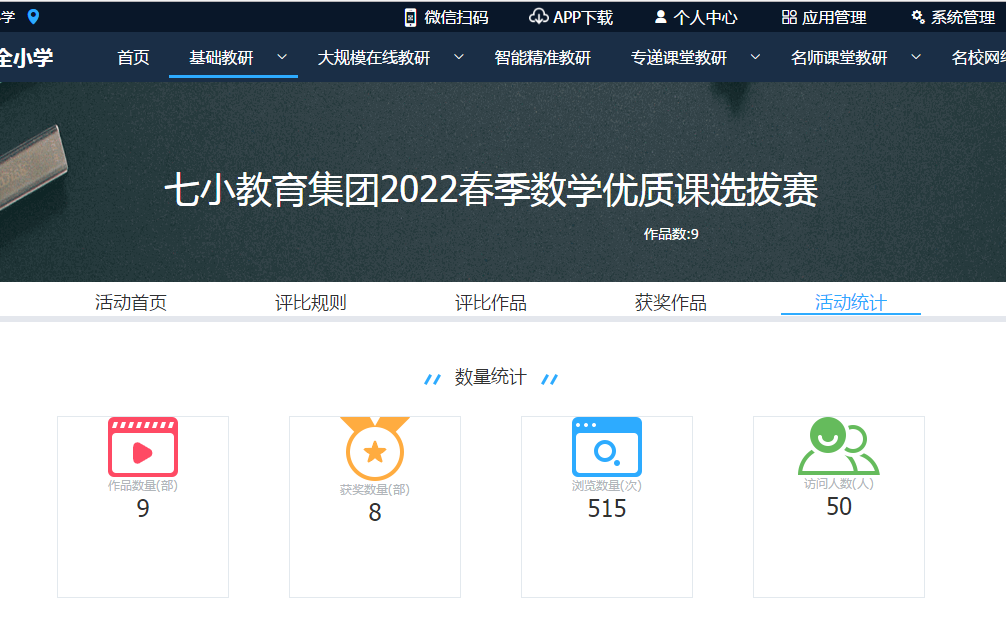Select the 获奖作品 tab
This screenshot has height=635, width=1006.
click(671, 303)
